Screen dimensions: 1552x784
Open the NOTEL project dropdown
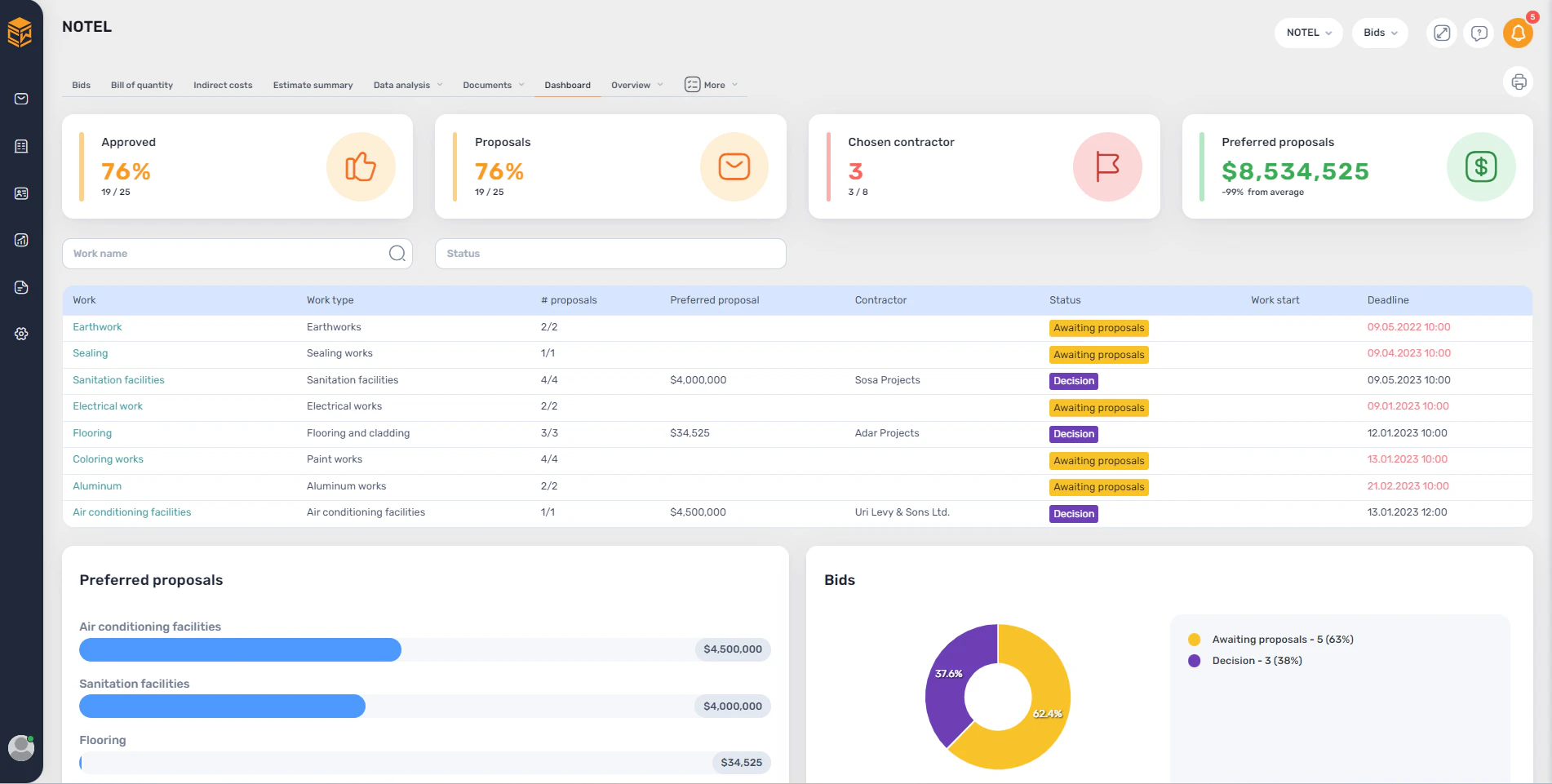click(x=1308, y=33)
